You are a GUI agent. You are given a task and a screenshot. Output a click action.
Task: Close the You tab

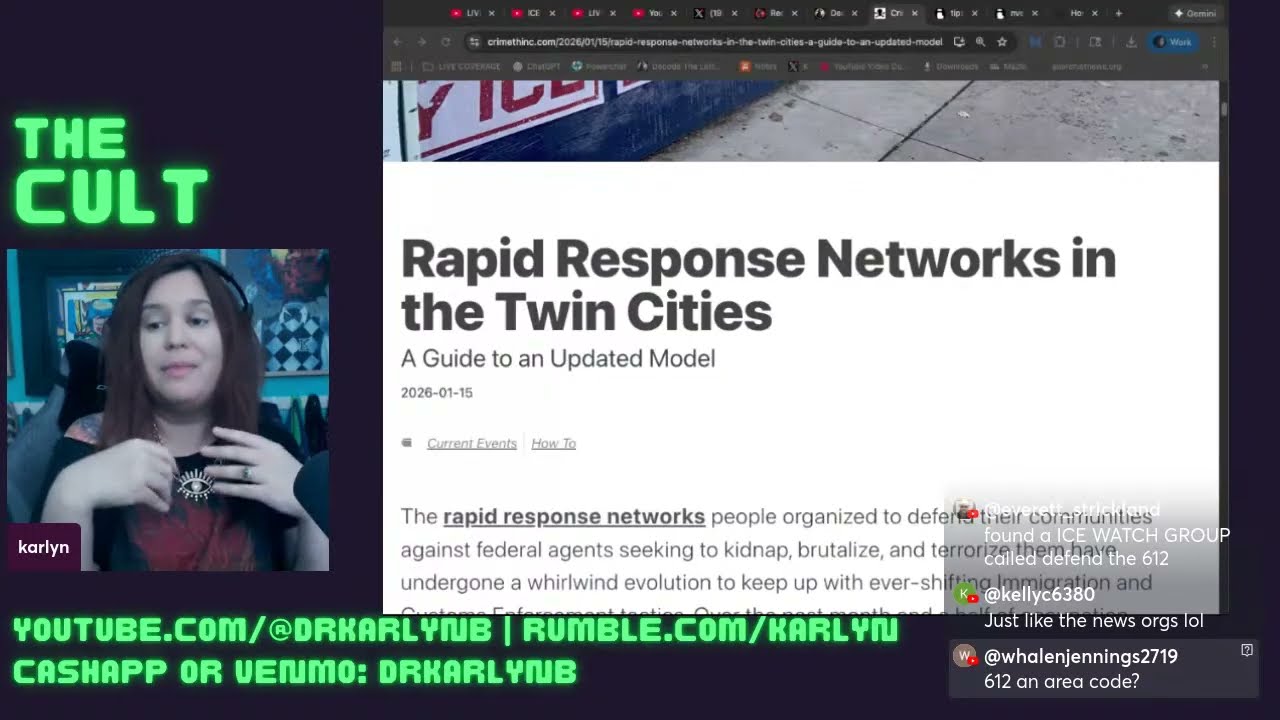click(673, 13)
